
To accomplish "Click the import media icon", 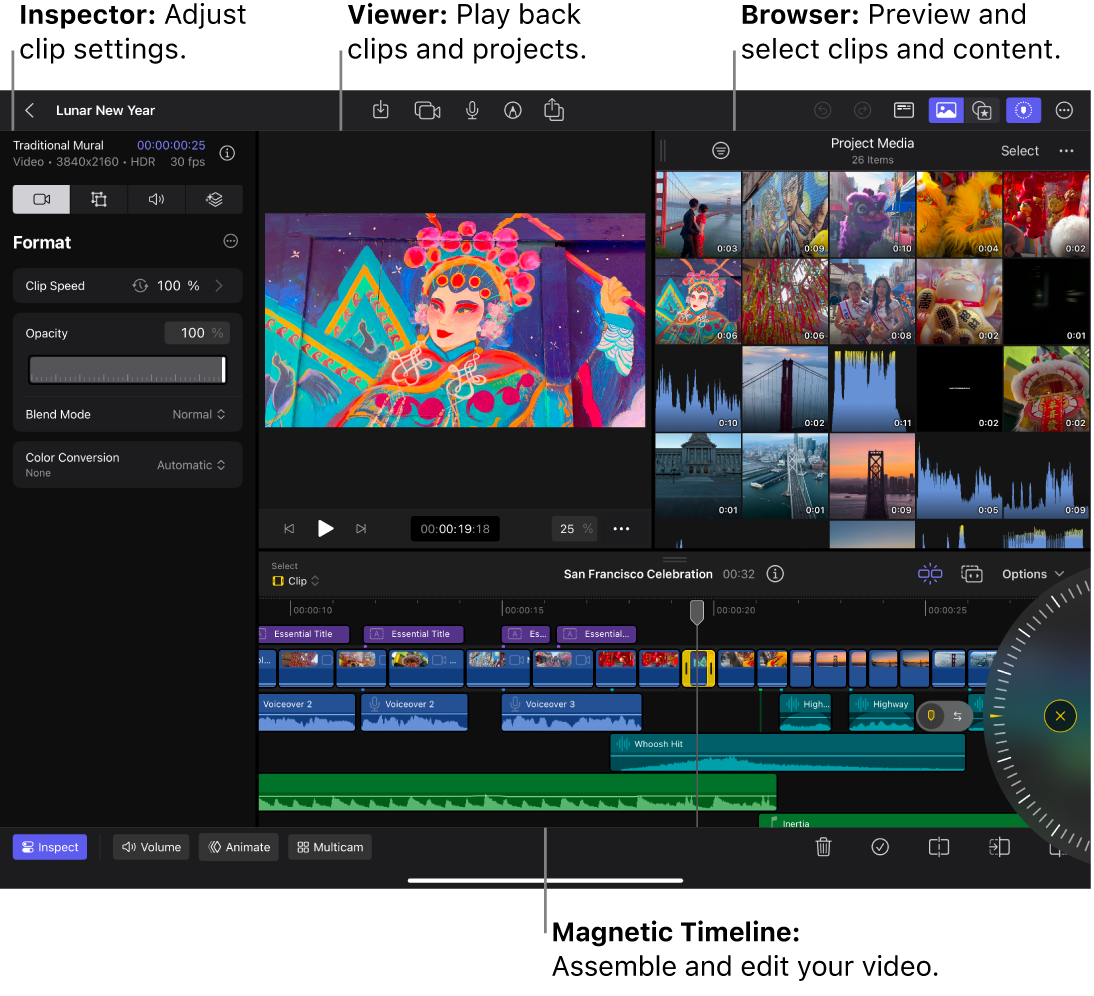I will (x=381, y=110).
